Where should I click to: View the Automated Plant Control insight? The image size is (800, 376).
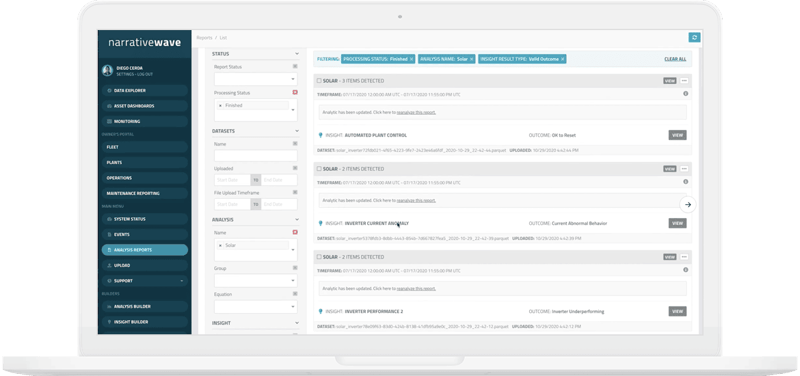tap(678, 135)
